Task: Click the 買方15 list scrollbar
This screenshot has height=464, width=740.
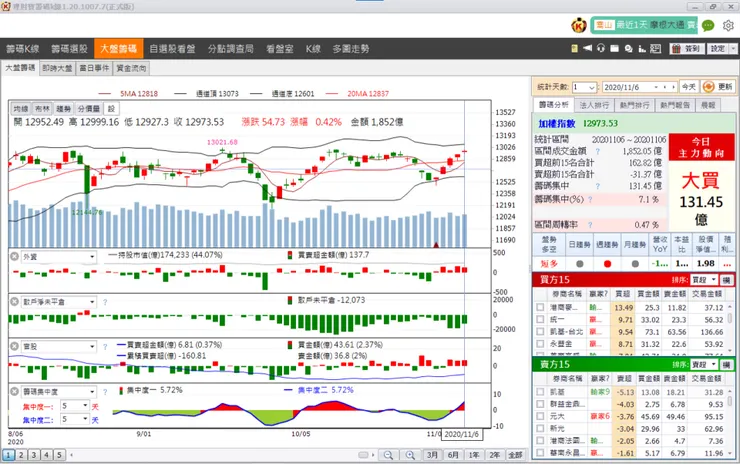Action: click(730, 328)
